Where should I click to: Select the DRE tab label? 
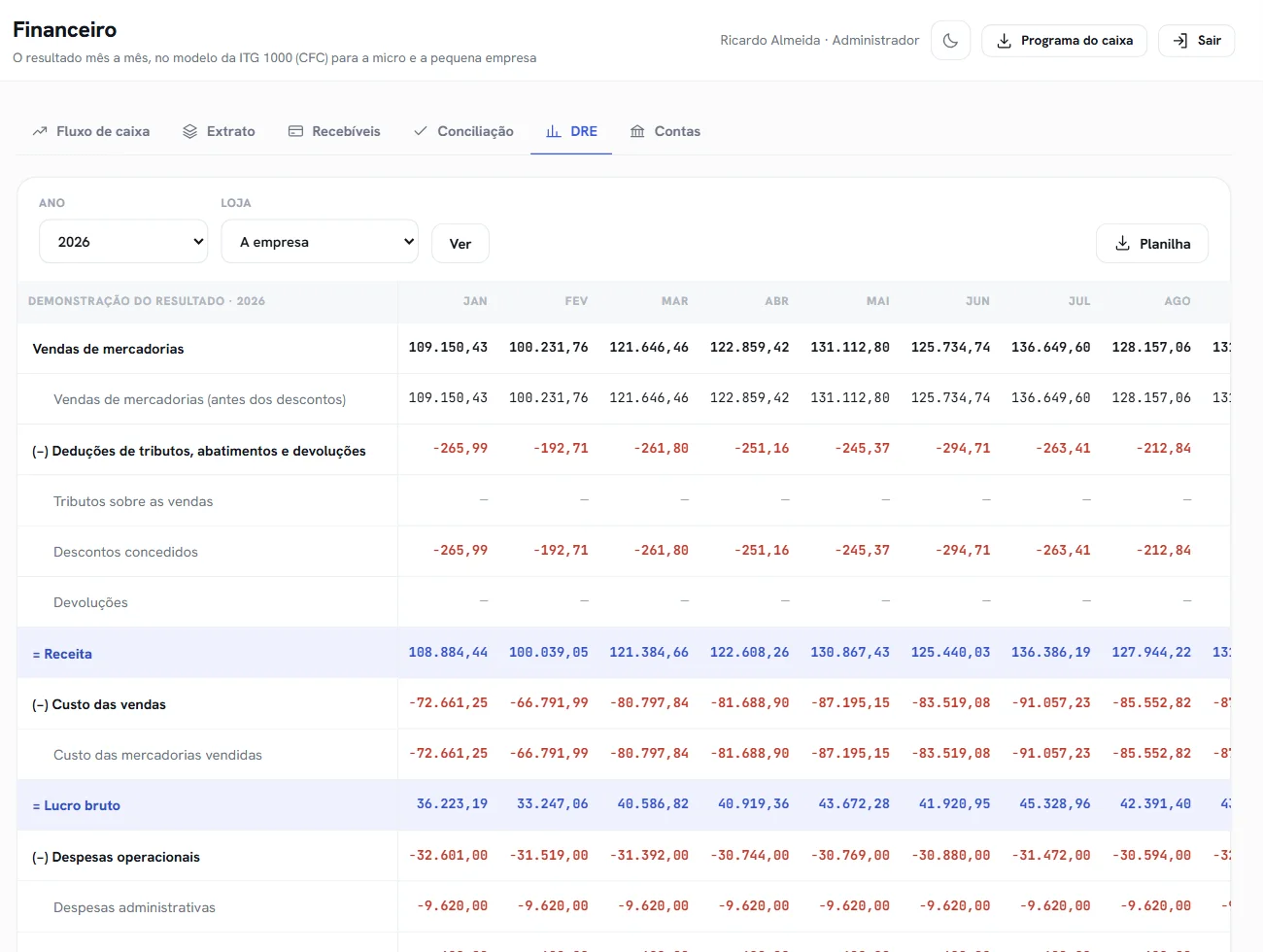click(584, 131)
